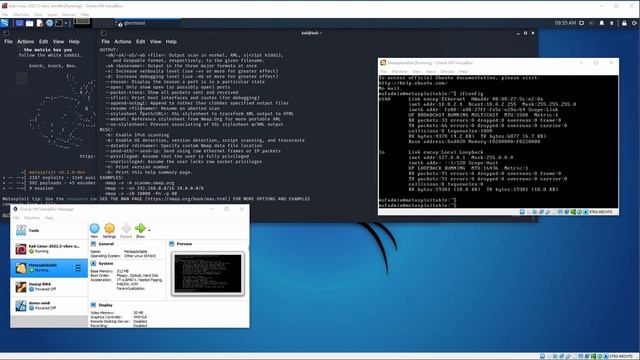Screen dimensions: 640x360
Task: Click the show desktop icon in Kali panel
Action: point(19,23)
